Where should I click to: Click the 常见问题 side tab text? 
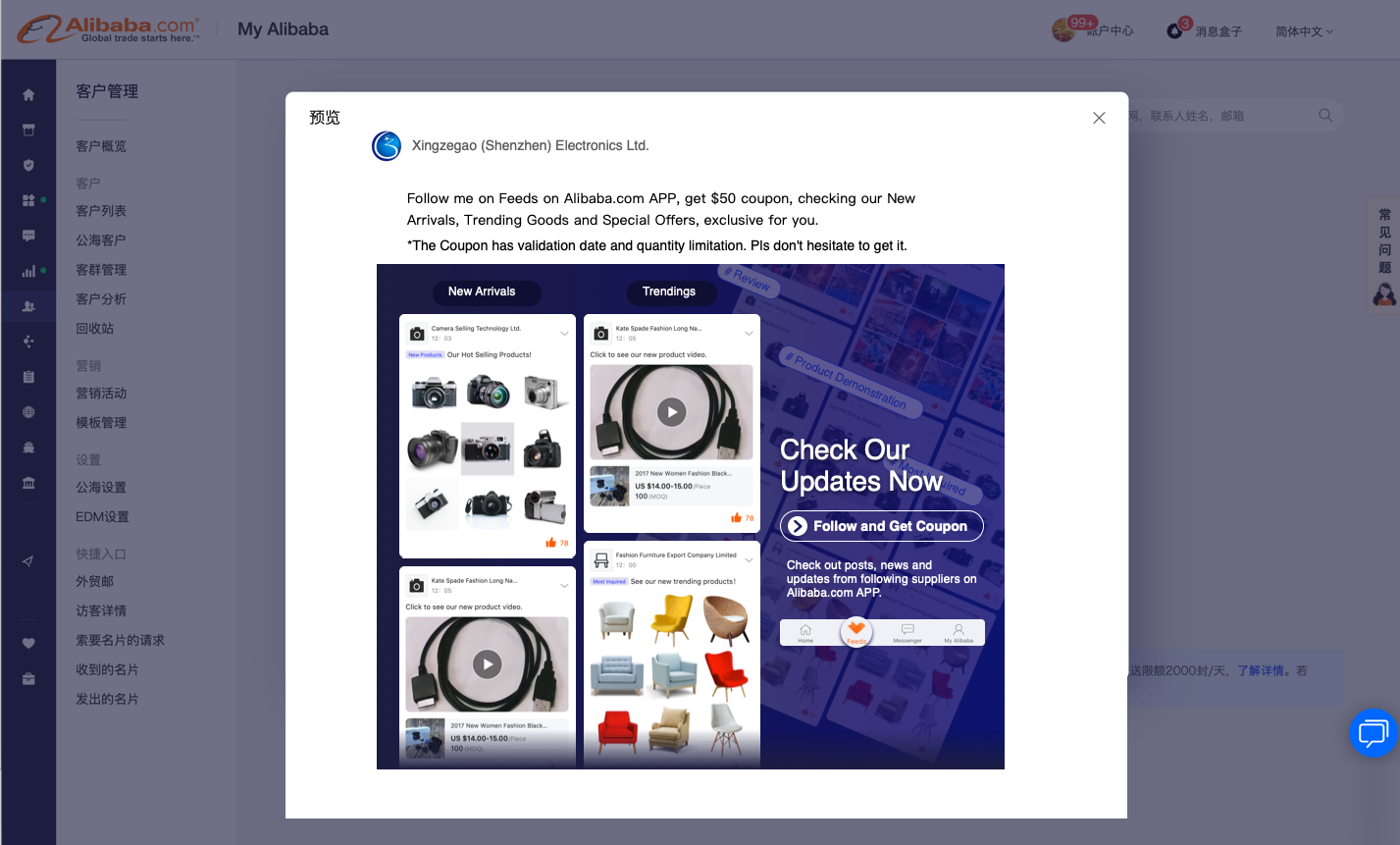1384,240
